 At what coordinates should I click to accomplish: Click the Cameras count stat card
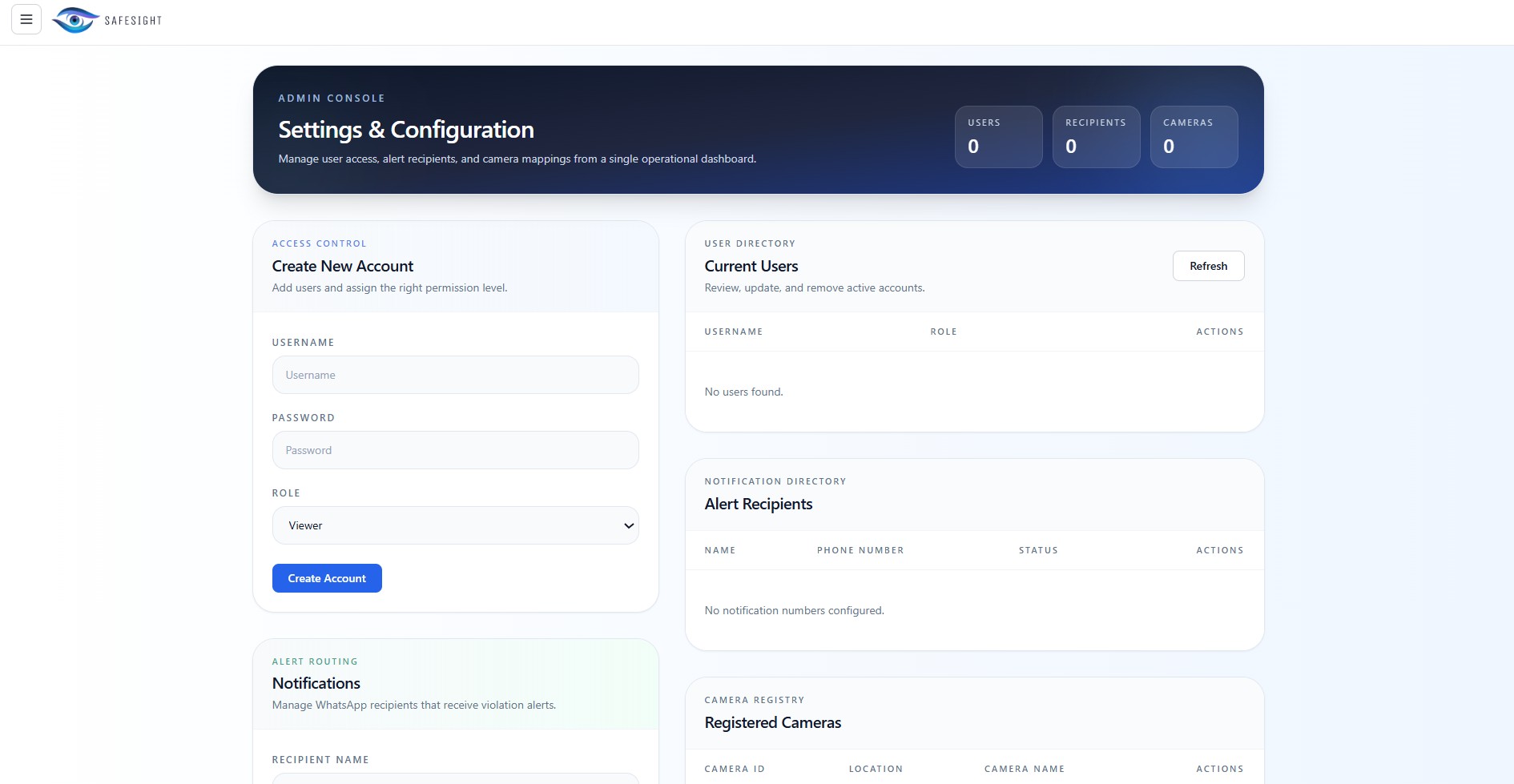1194,137
